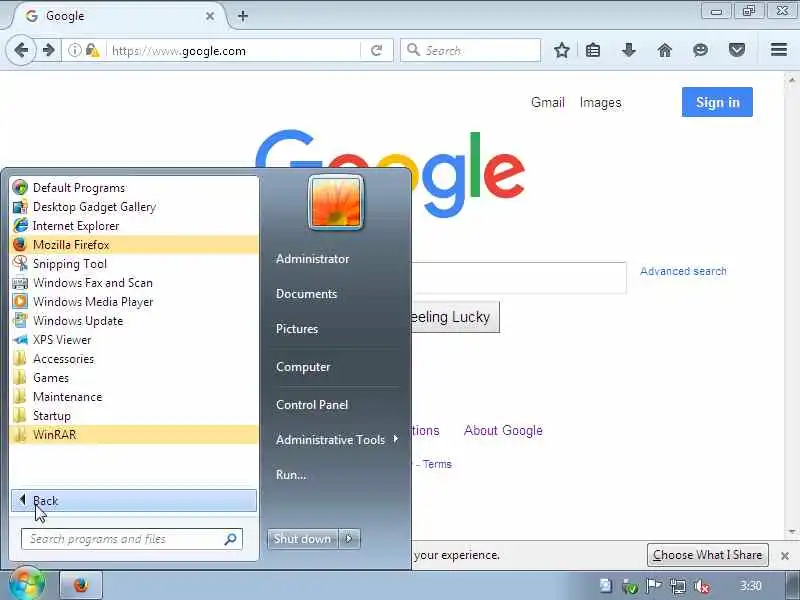
Task: Dismiss the notification bar with X
Action: pos(785,556)
